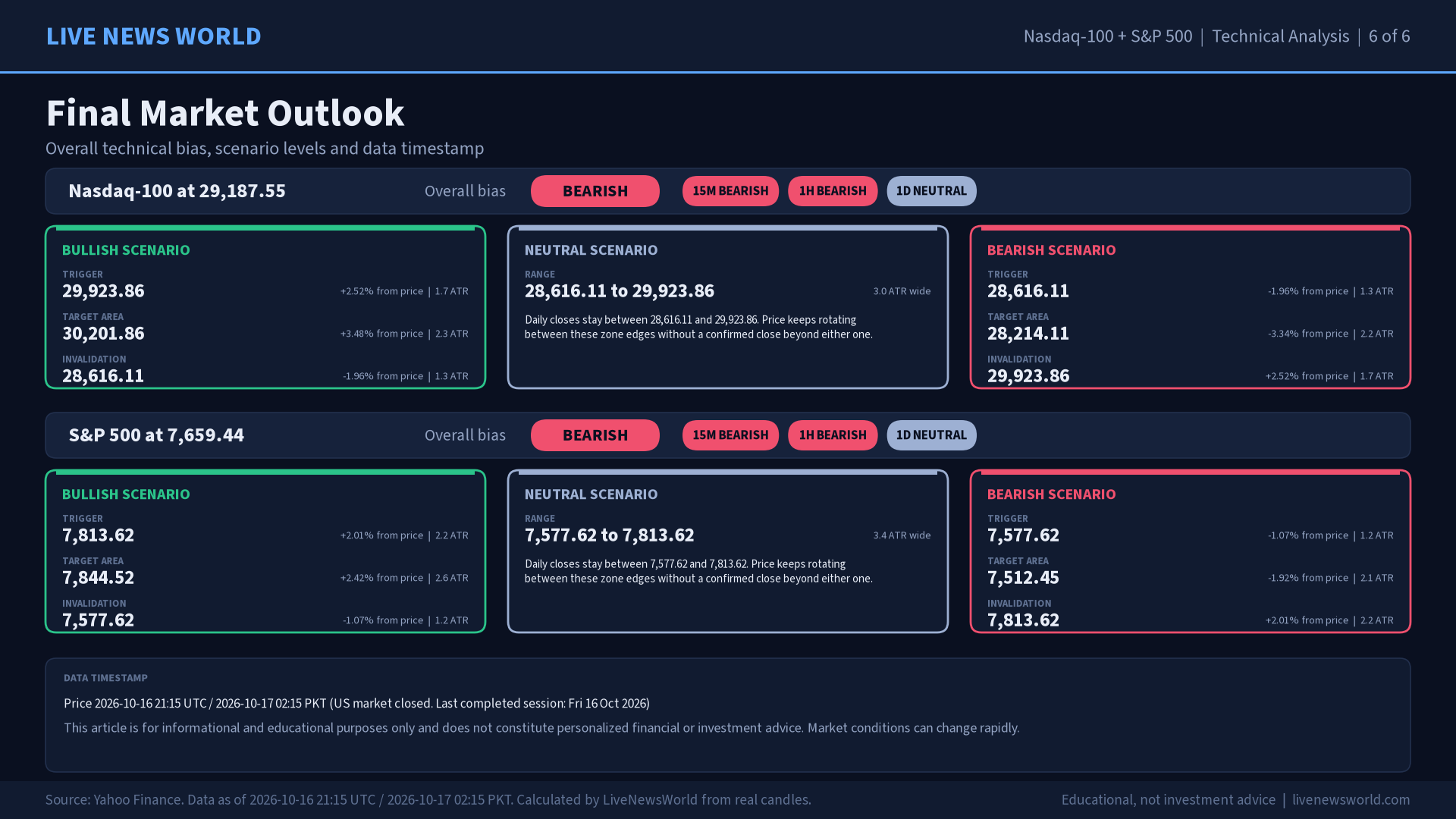Click '-3.34% from price | 2.2 ATR' text
The width and height of the screenshot is (1456, 819).
pos(1330,334)
